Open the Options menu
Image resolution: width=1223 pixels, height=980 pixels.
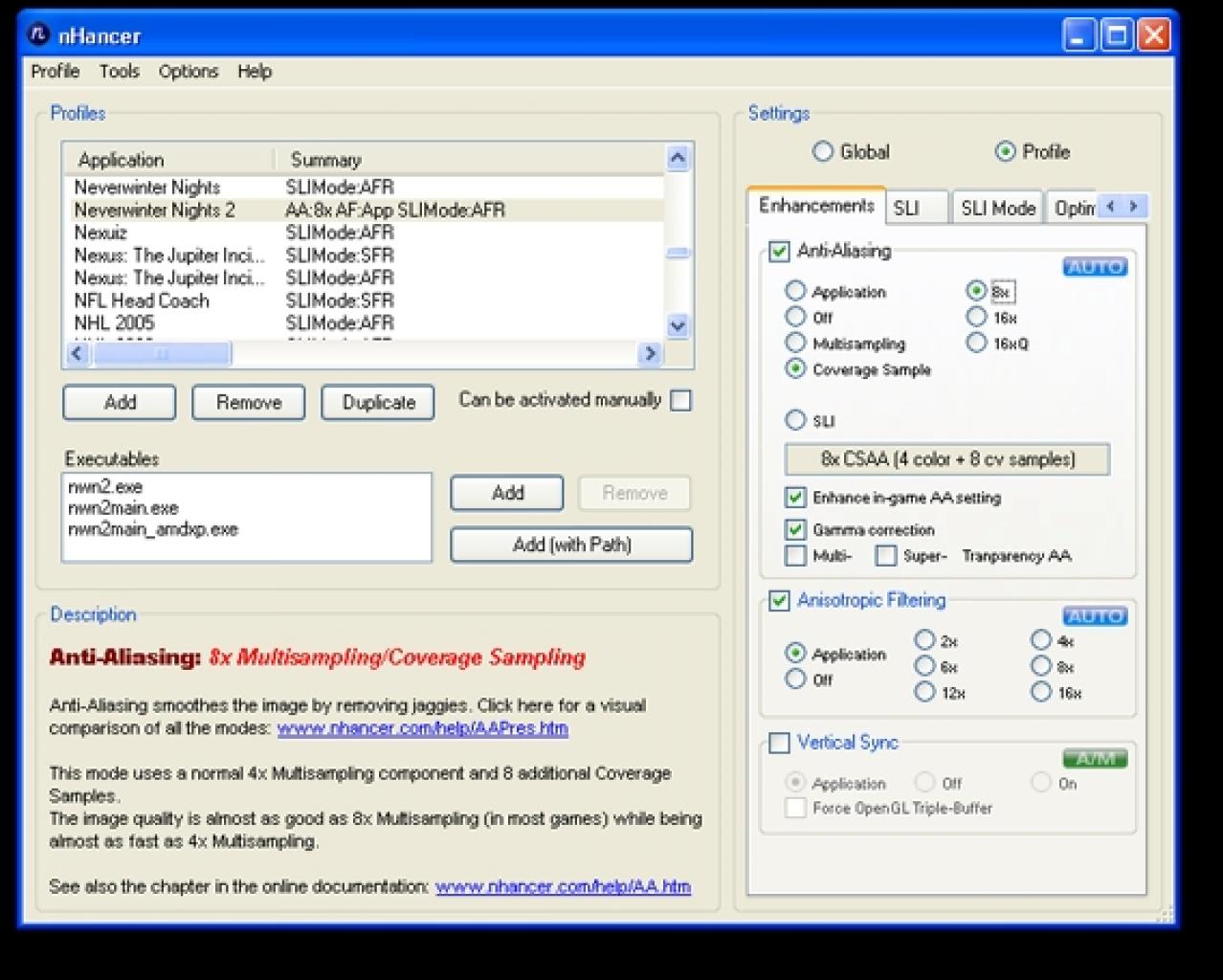coord(189,72)
